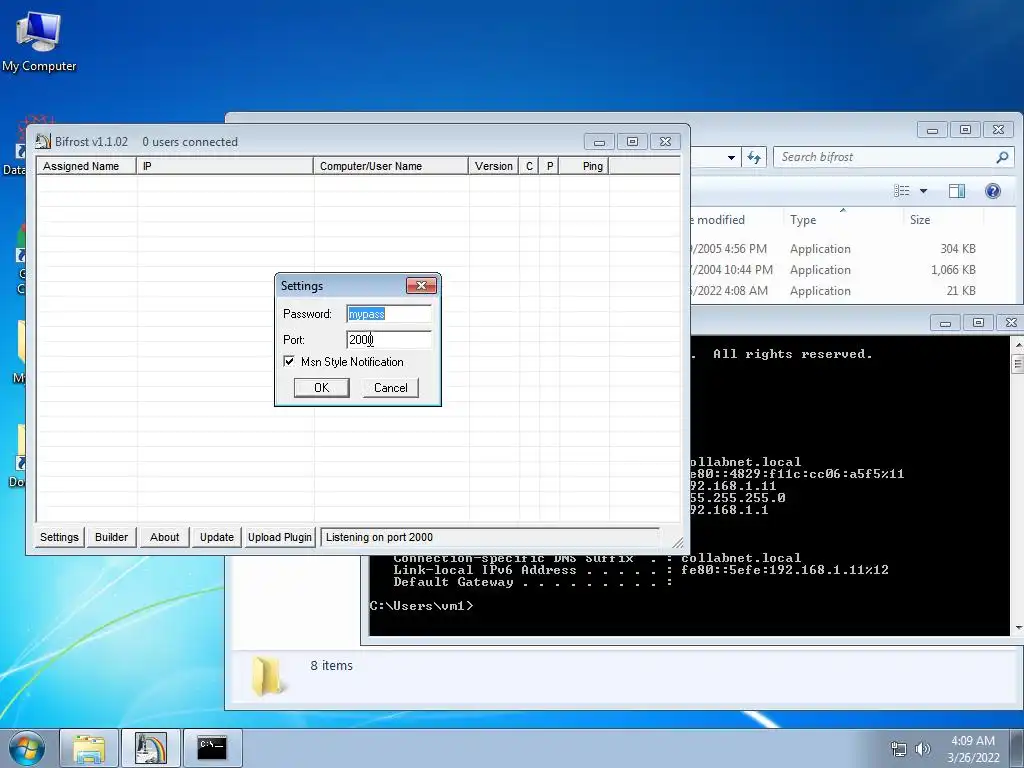Click the Explorer search magnifier icon
The image size is (1024, 768).
pos(1002,157)
